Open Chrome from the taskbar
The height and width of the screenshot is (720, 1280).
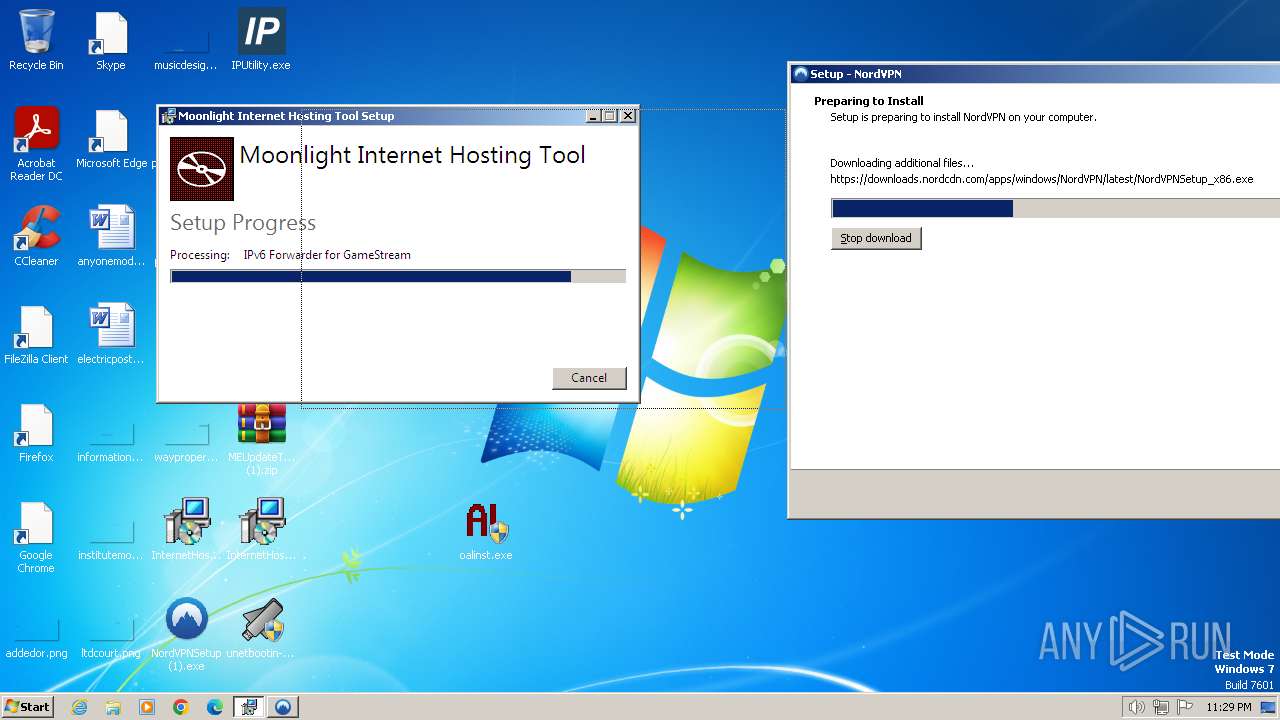coord(181,707)
